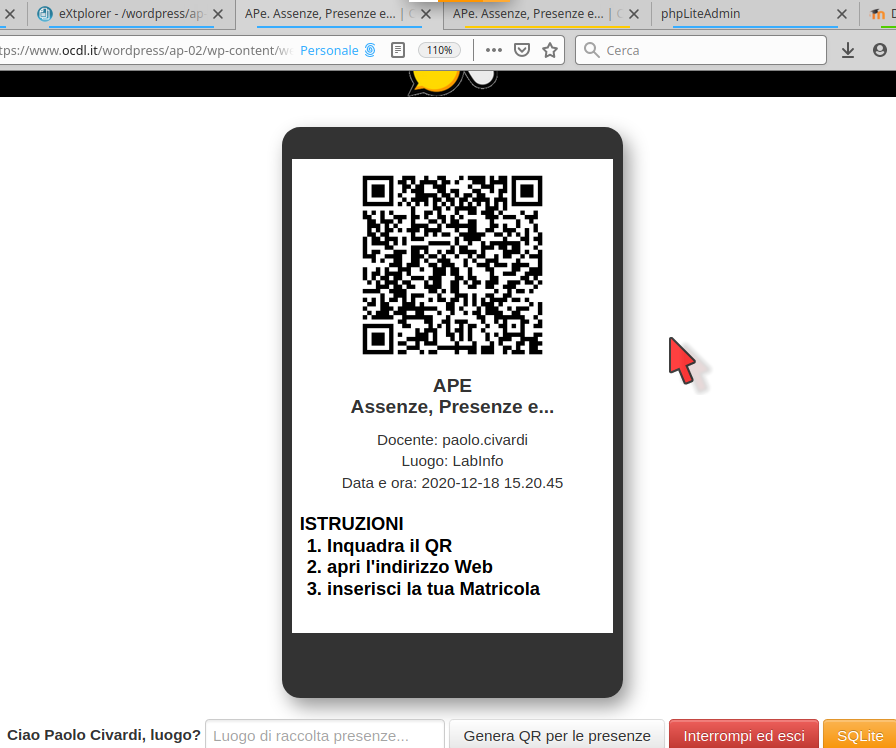Viewport: 896px width, 748px height.
Task: Open the Firefox account icon
Action: (x=880, y=50)
